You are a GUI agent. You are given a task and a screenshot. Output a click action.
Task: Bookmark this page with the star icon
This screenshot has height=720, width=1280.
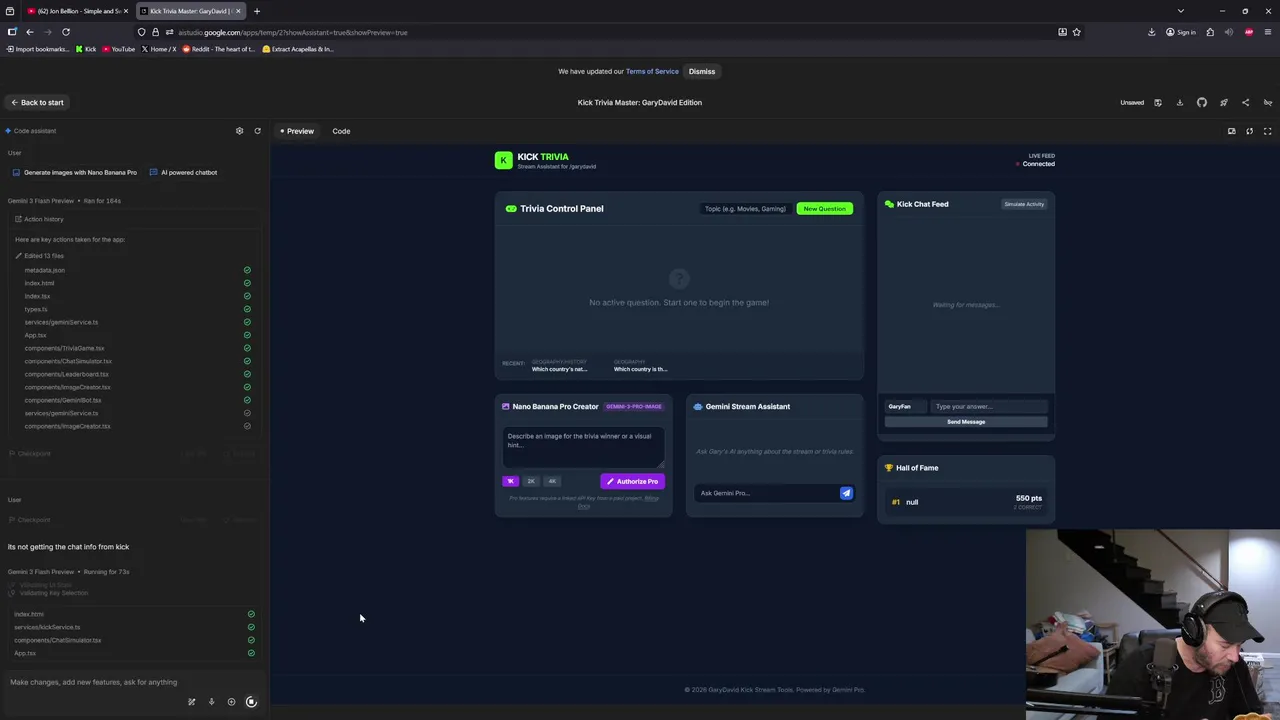[1076, 32]
